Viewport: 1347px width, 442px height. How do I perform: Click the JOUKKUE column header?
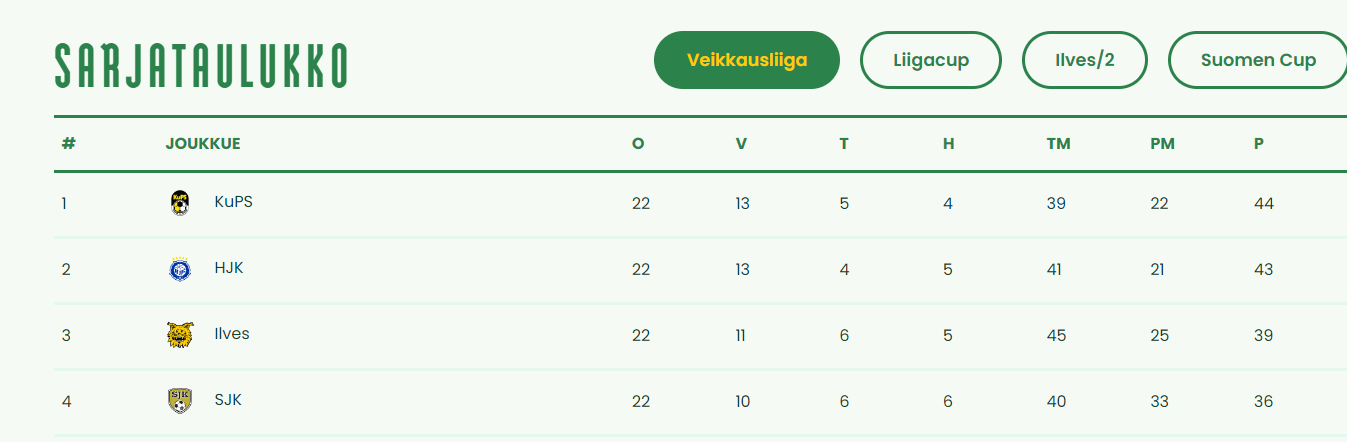203,144
